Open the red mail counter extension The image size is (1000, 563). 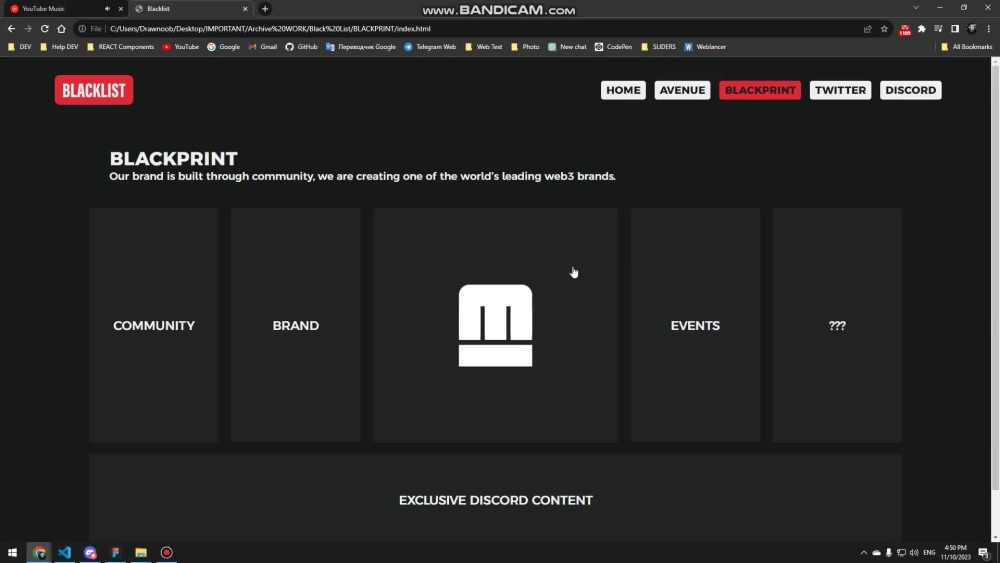pos(905,29)
